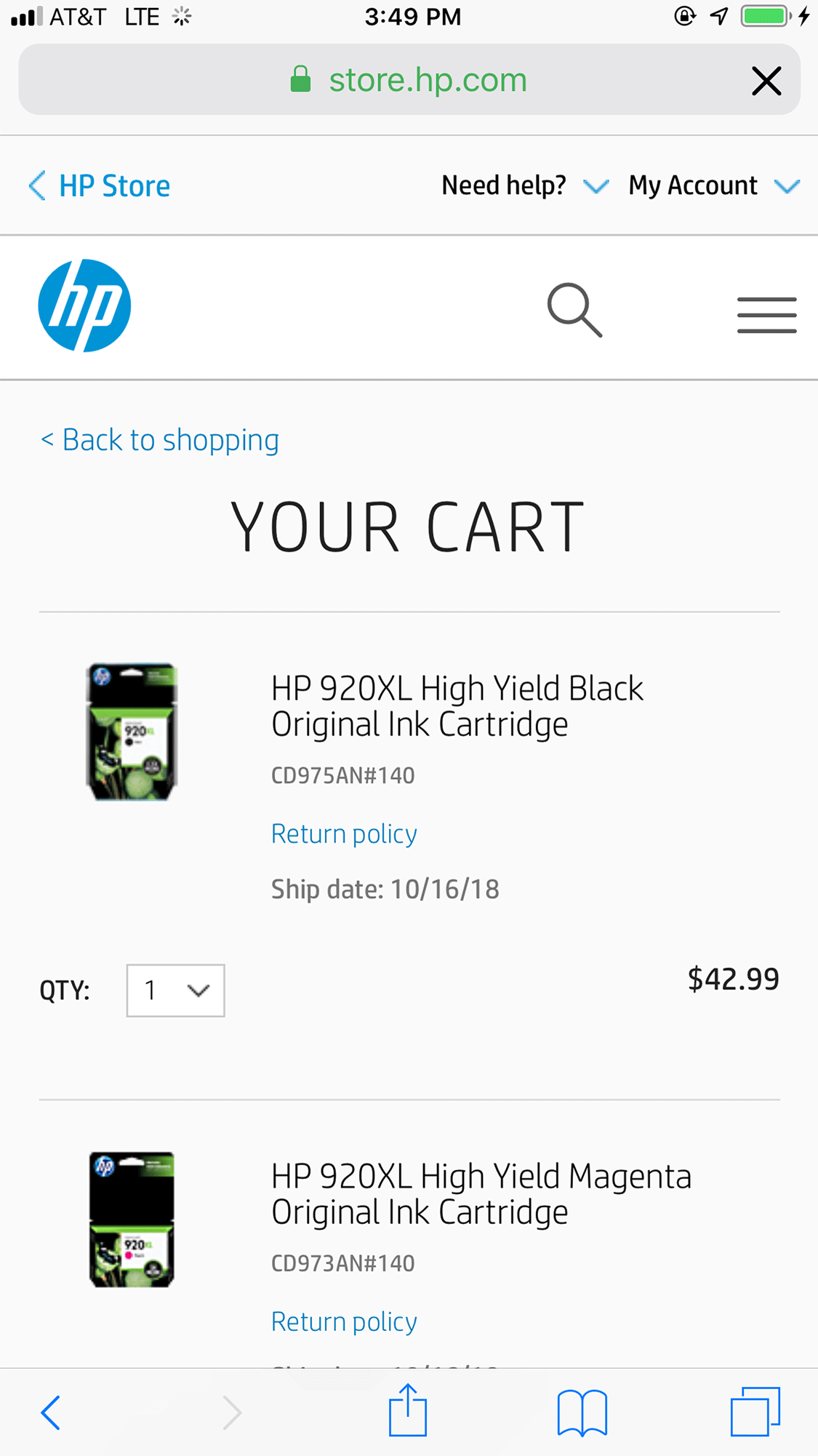This screenshot has width=818, height=1456.
Task: Open Return policy for Magenta cartridge
Action: 344,1321
